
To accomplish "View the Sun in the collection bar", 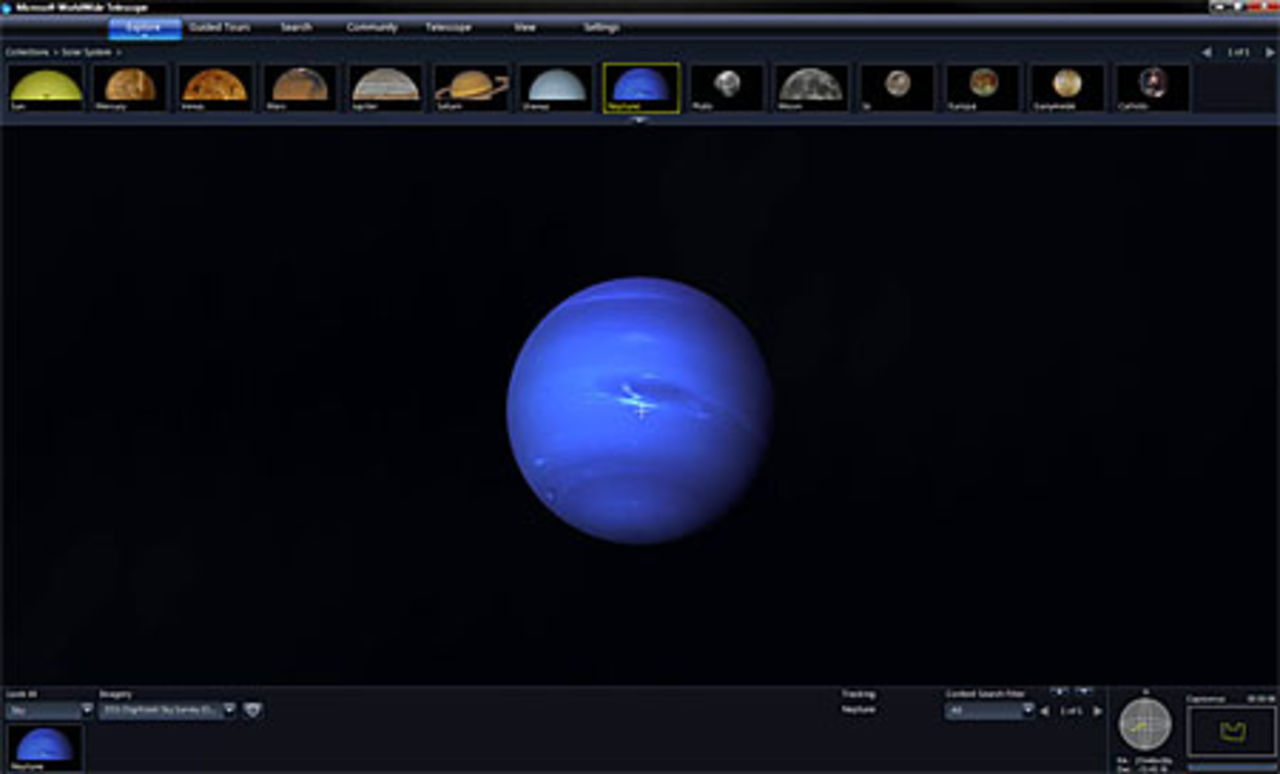I will coord(44,87).
